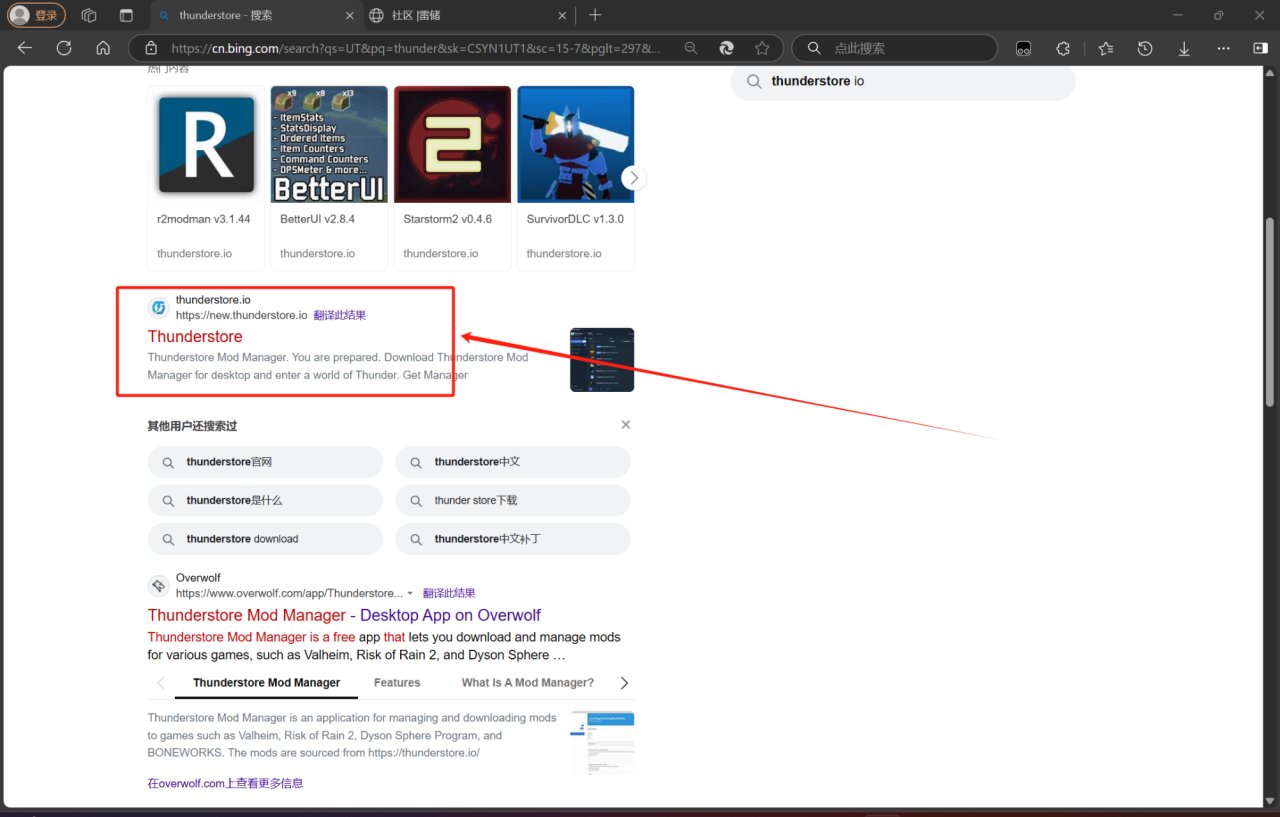Screen dimensions: 1280x817
Task: Open the favorites list icon
Action: point(1106,48)
